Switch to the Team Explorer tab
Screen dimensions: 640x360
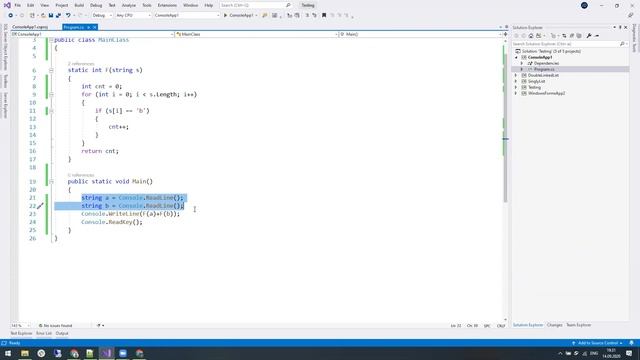pyautogui.click(x=578, y=325)
